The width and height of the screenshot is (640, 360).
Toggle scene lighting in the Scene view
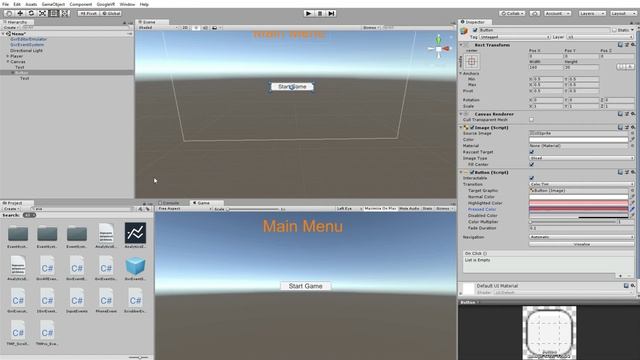tap(196, 28)
